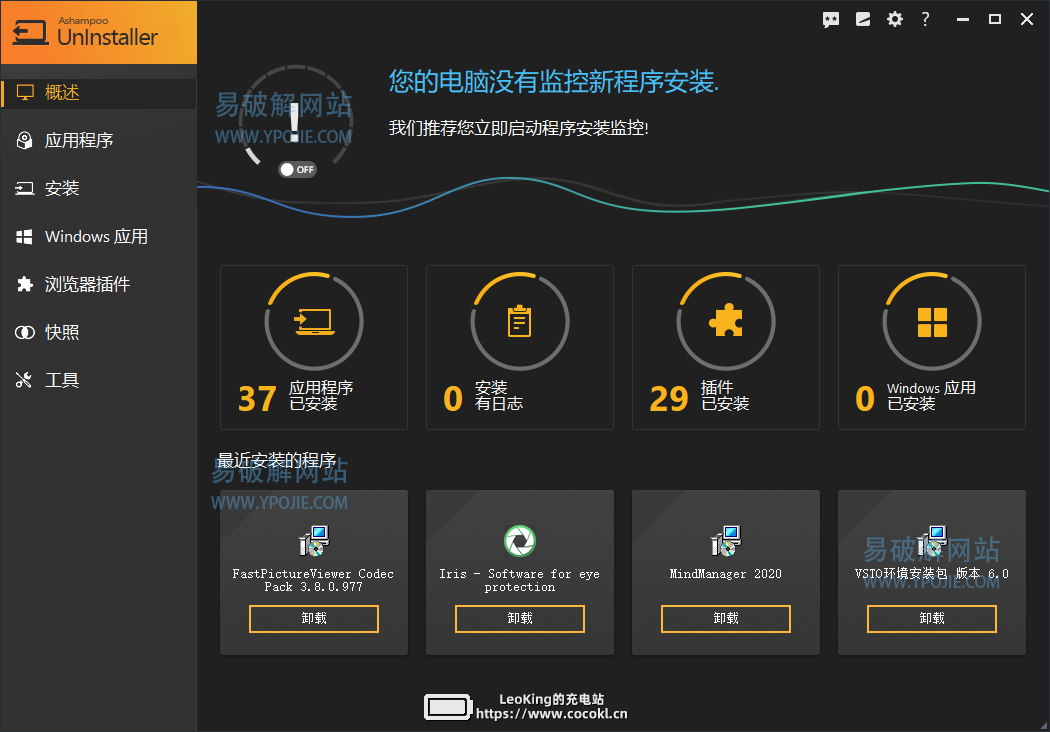Open settings gear icon
1050x732 pixels.
coord(895,19)
